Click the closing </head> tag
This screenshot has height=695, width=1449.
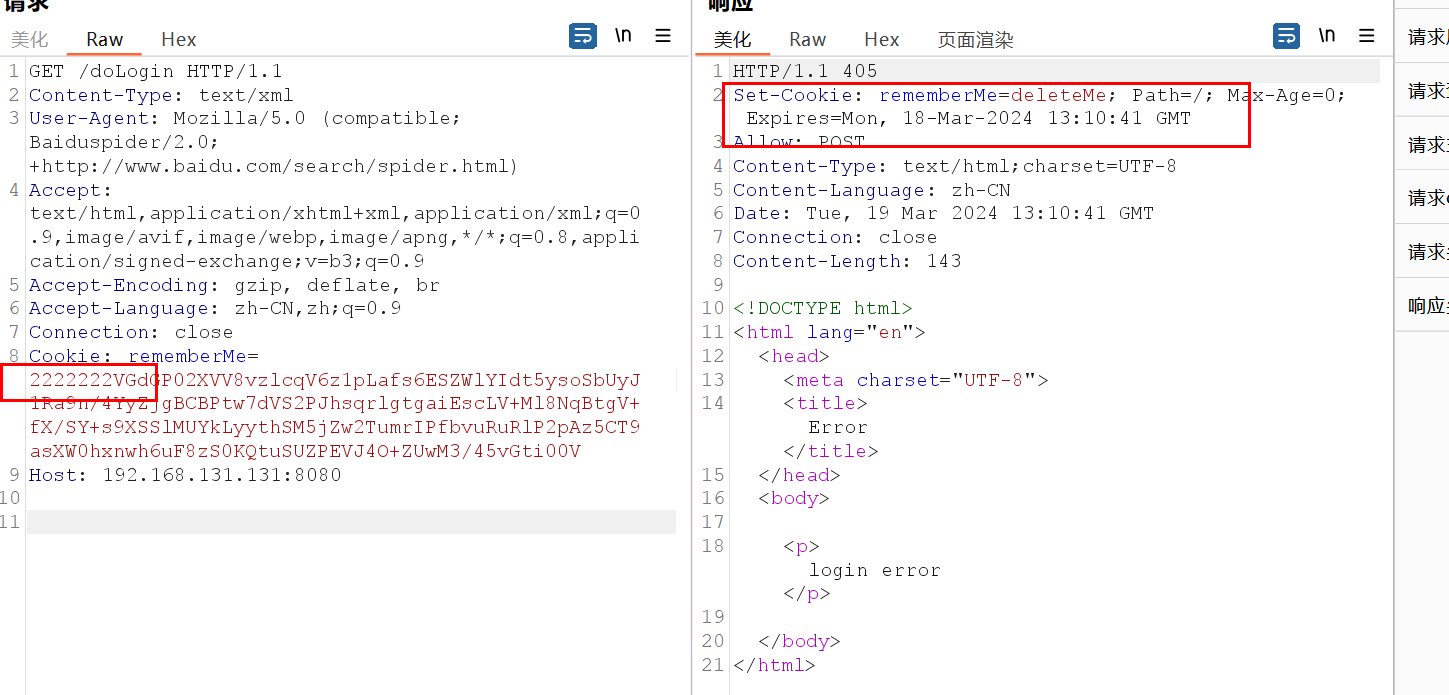pyautogui.click(x=800, y=476)
